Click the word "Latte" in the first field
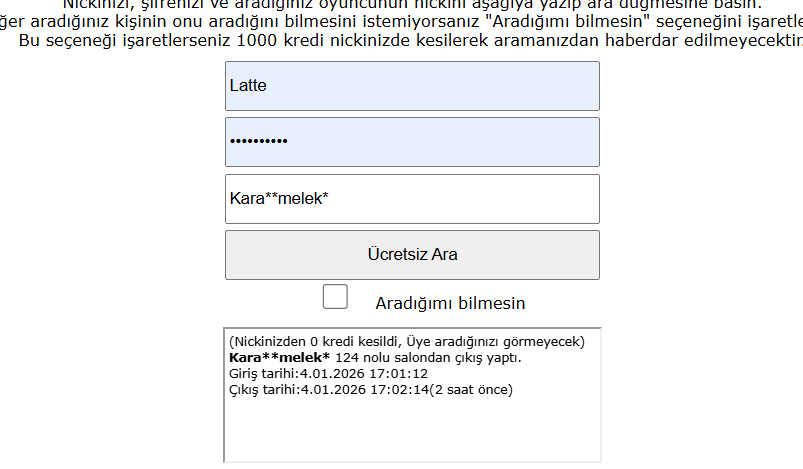Image resolution: width=803 pixels, height=469 pixels. point(248,86)
